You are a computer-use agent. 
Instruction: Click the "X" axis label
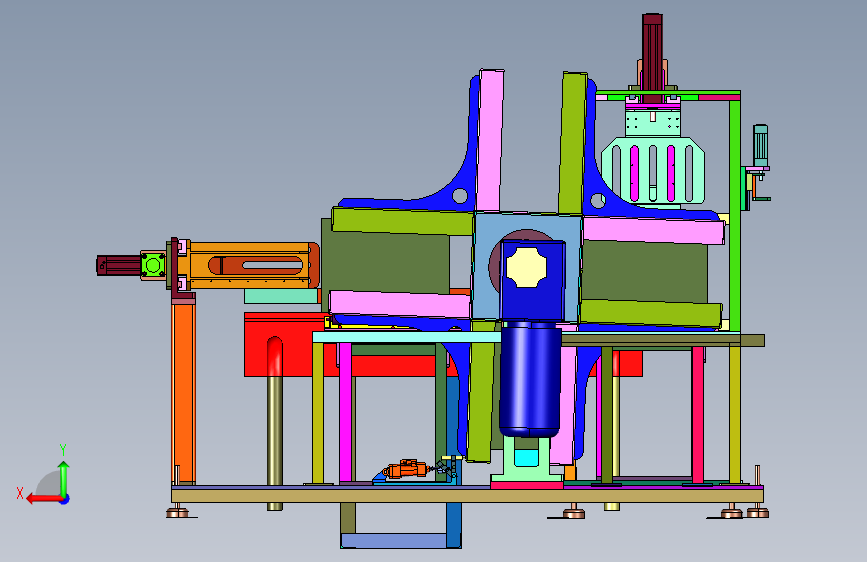pyautogui.click(x=20, y=493)
